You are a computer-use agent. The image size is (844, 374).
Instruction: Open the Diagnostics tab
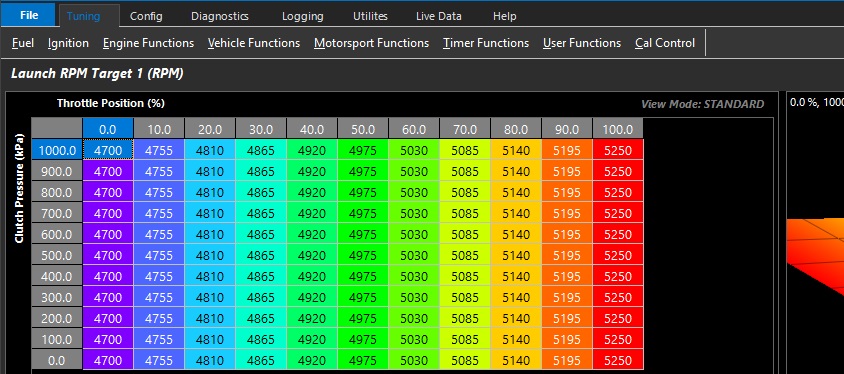(220, 16)
